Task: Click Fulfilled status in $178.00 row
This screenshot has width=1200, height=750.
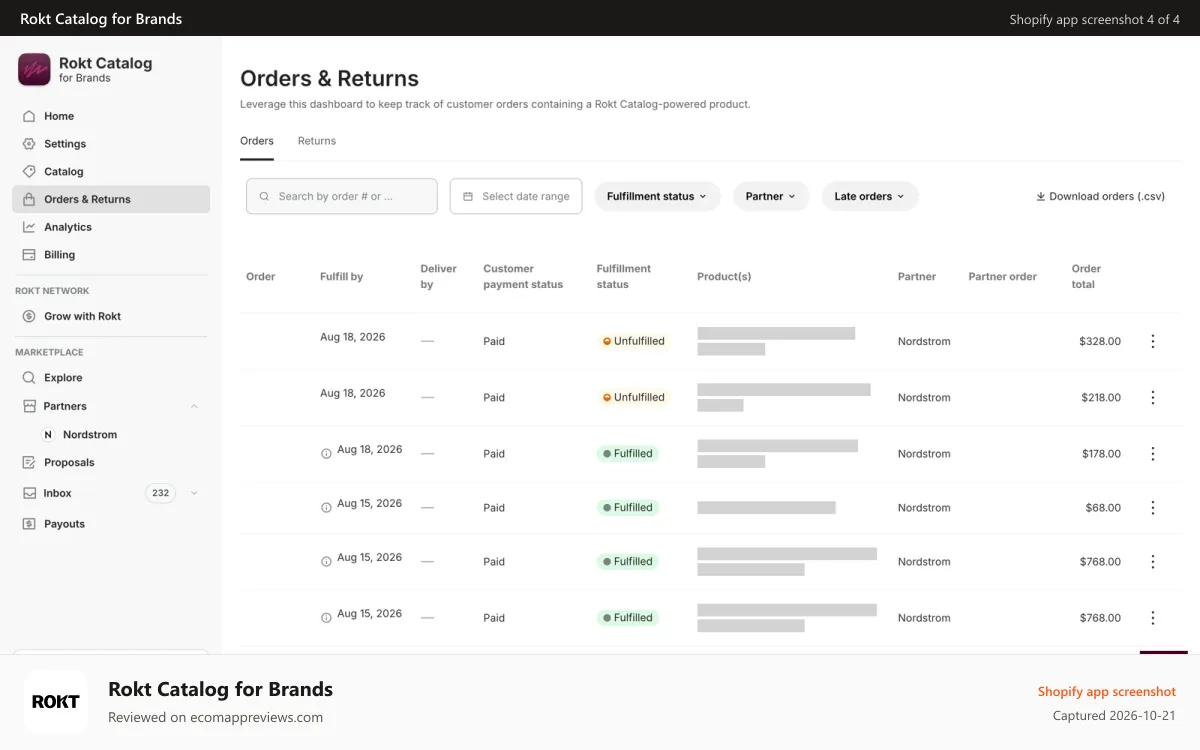Action: pyautogui.click(x=627, y=454)
